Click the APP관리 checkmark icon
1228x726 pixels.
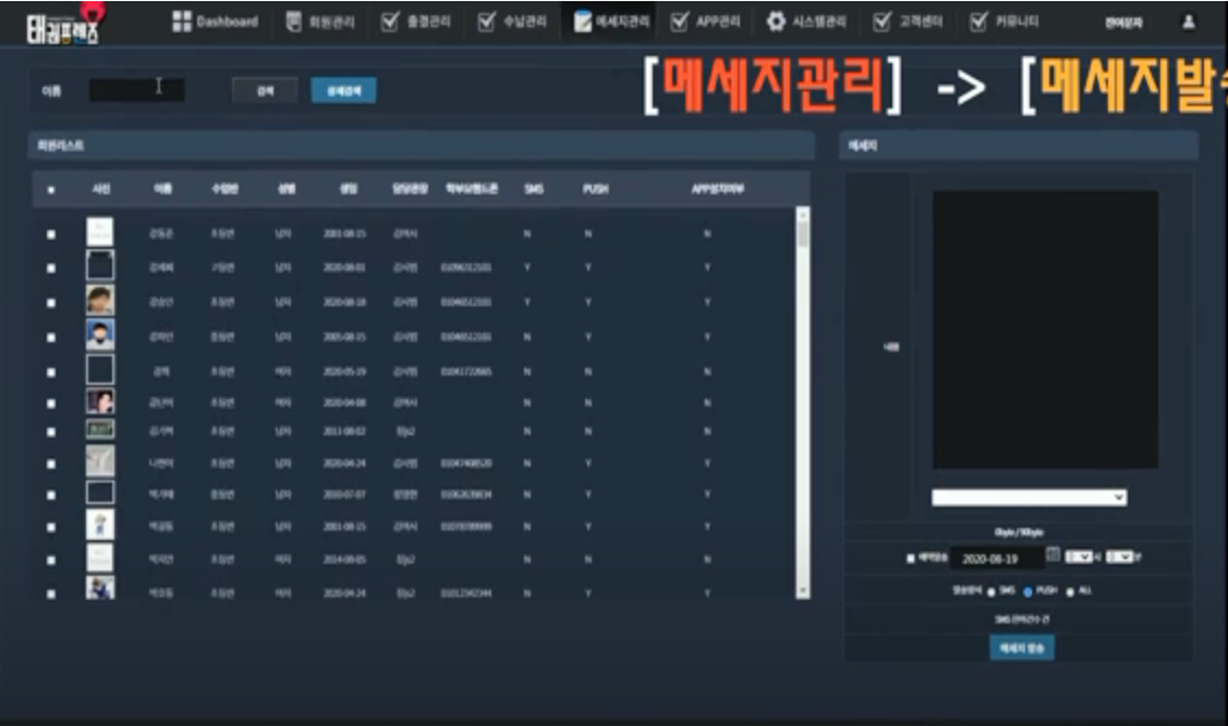point(680,21)
